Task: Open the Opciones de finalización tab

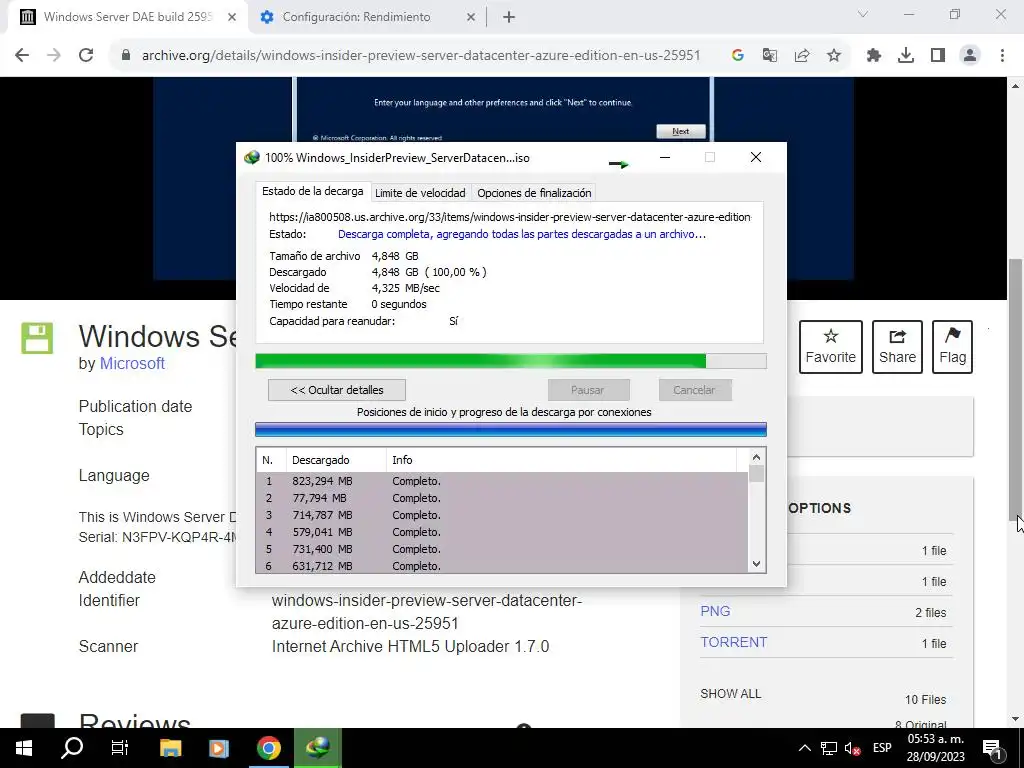Action: (x=534, y=193)
